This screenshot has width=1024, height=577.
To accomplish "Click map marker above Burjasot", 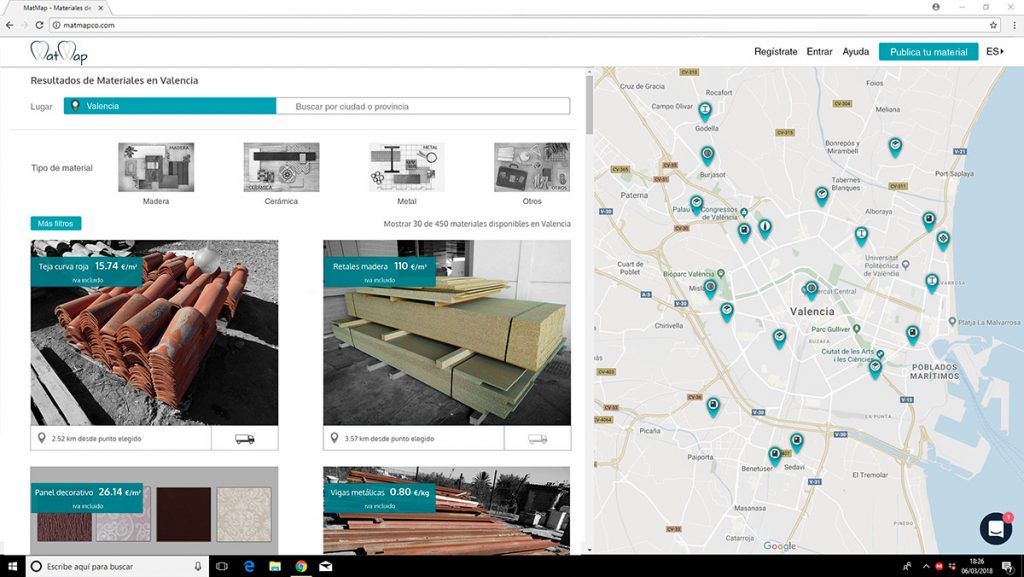I will (x=707, y=155).
